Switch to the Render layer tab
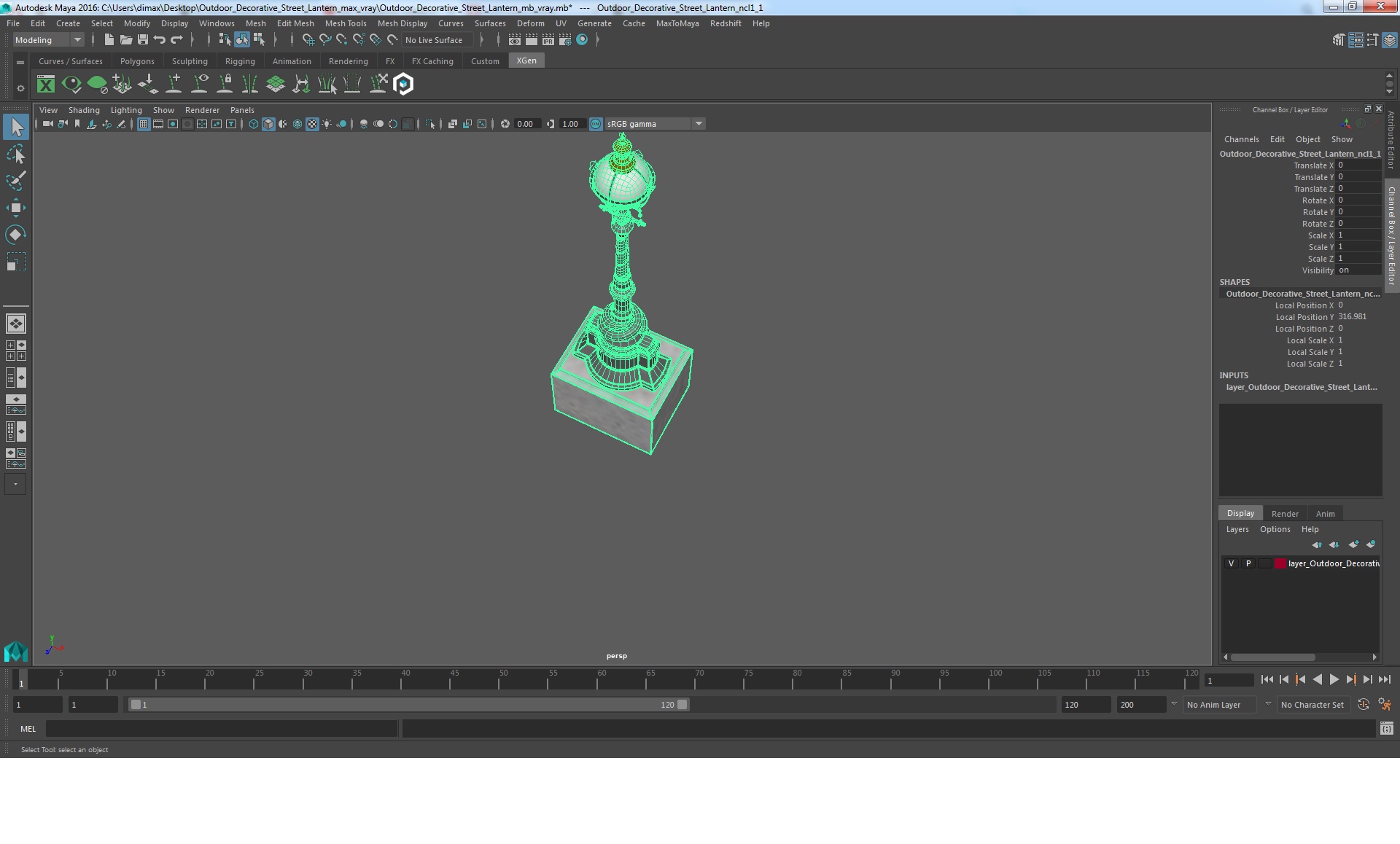1400x844 pixels. coord(1284,514)
